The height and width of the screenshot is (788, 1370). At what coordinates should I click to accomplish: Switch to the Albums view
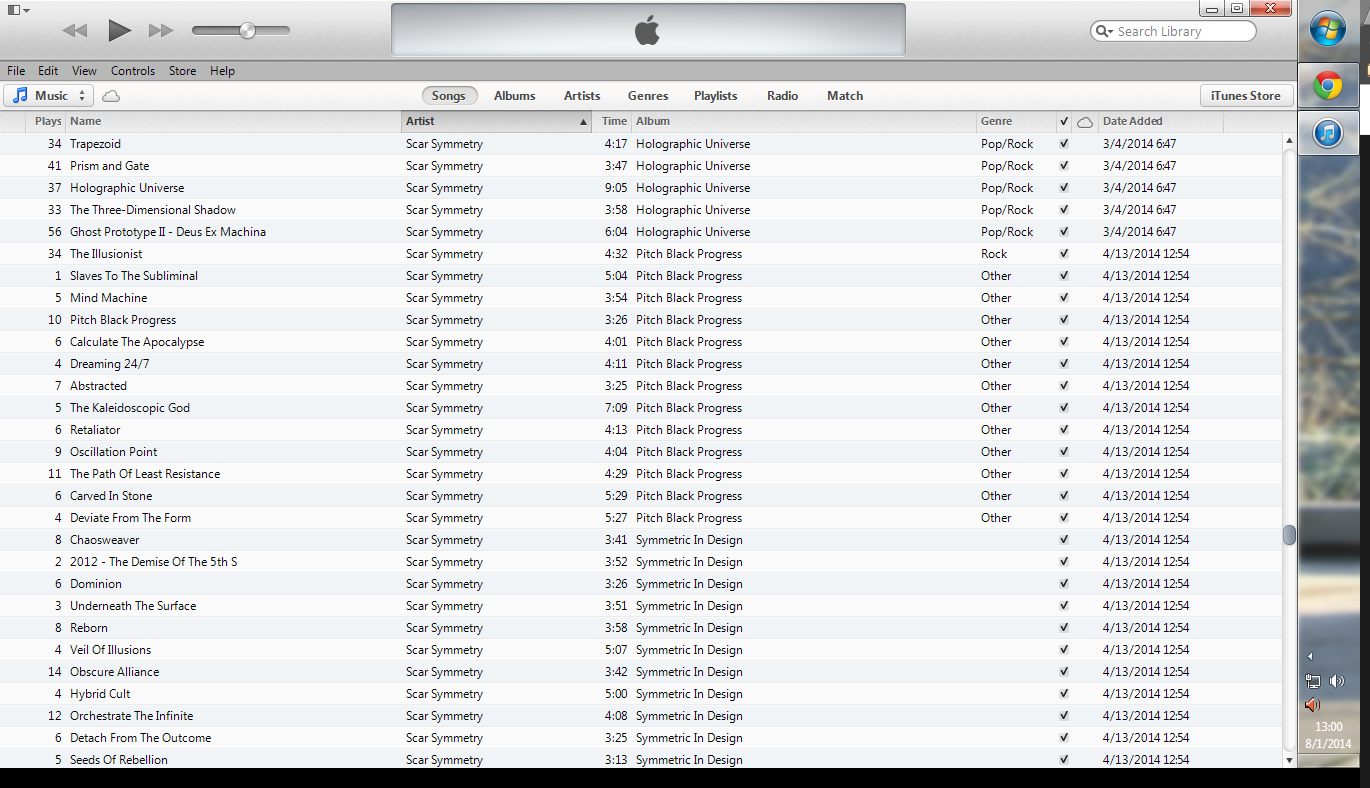point(515,96)
